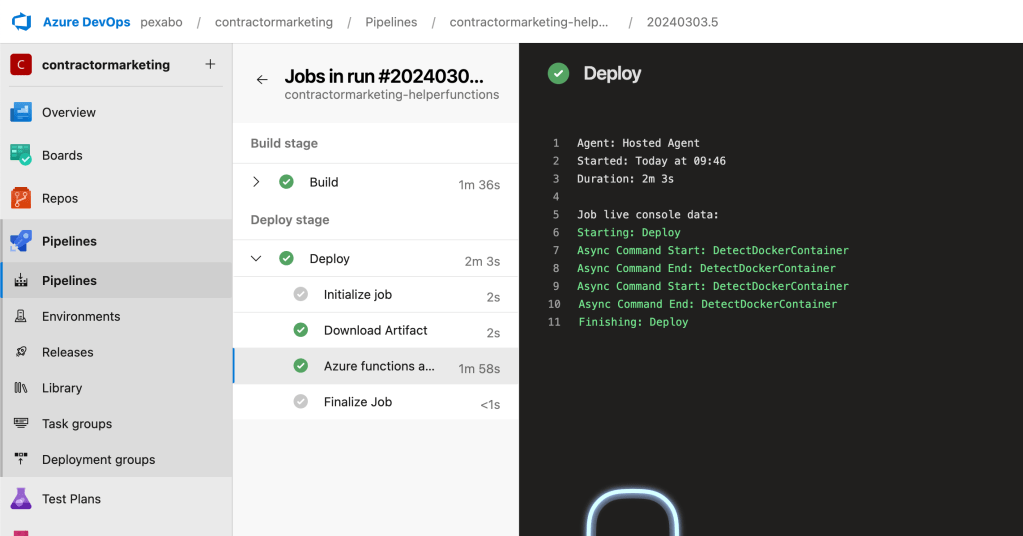Click the Build success status icon

(286, 182)
